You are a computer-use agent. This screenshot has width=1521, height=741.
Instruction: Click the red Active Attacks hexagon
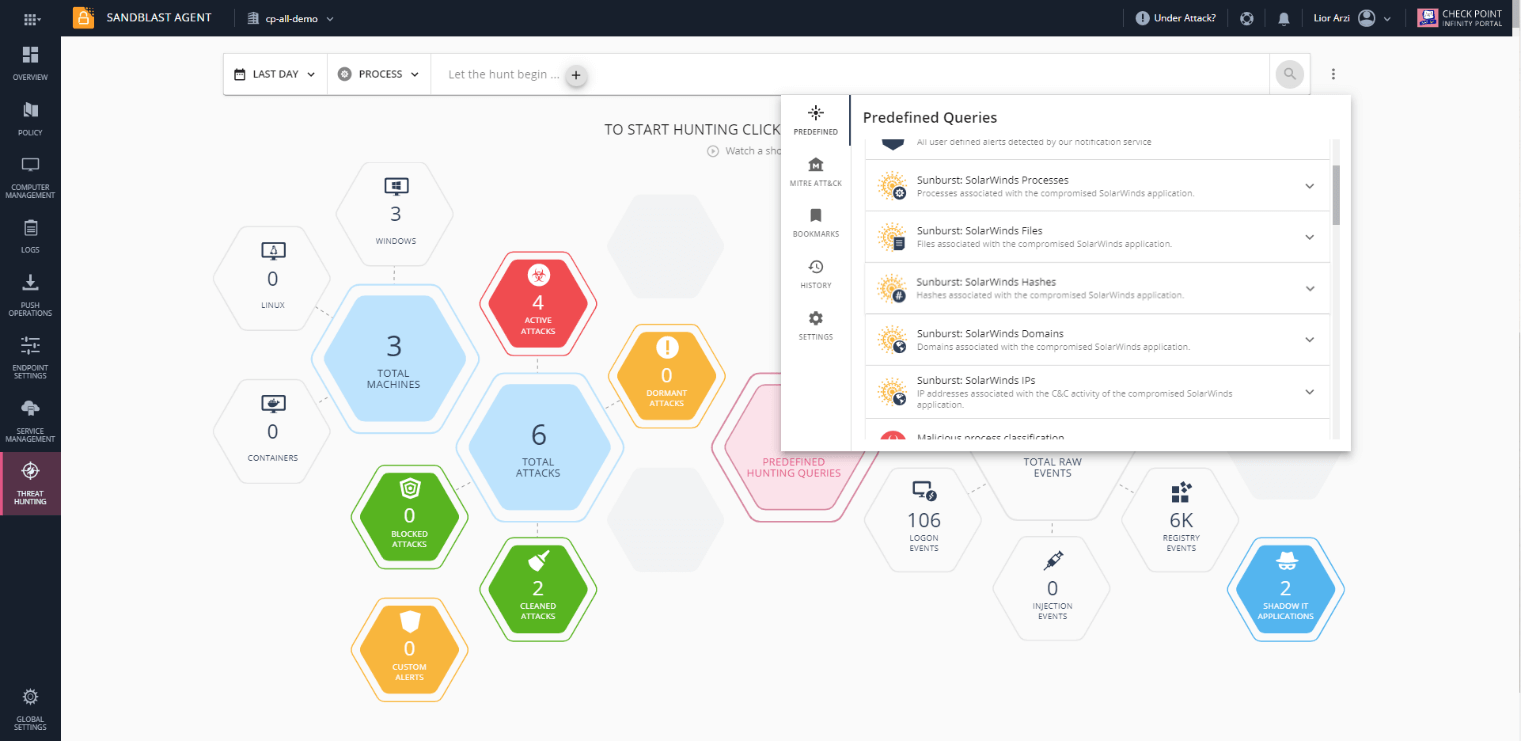[538, 302]
